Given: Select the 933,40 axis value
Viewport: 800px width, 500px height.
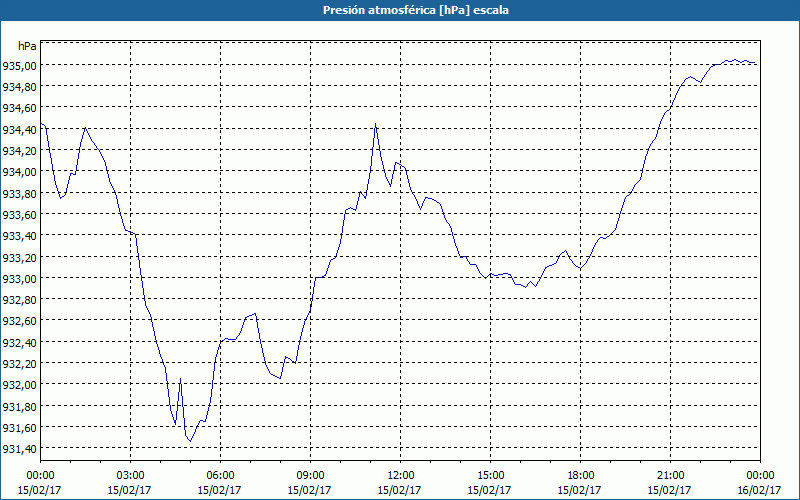Looking at the screenshot, I should click(x=19, y=236).
